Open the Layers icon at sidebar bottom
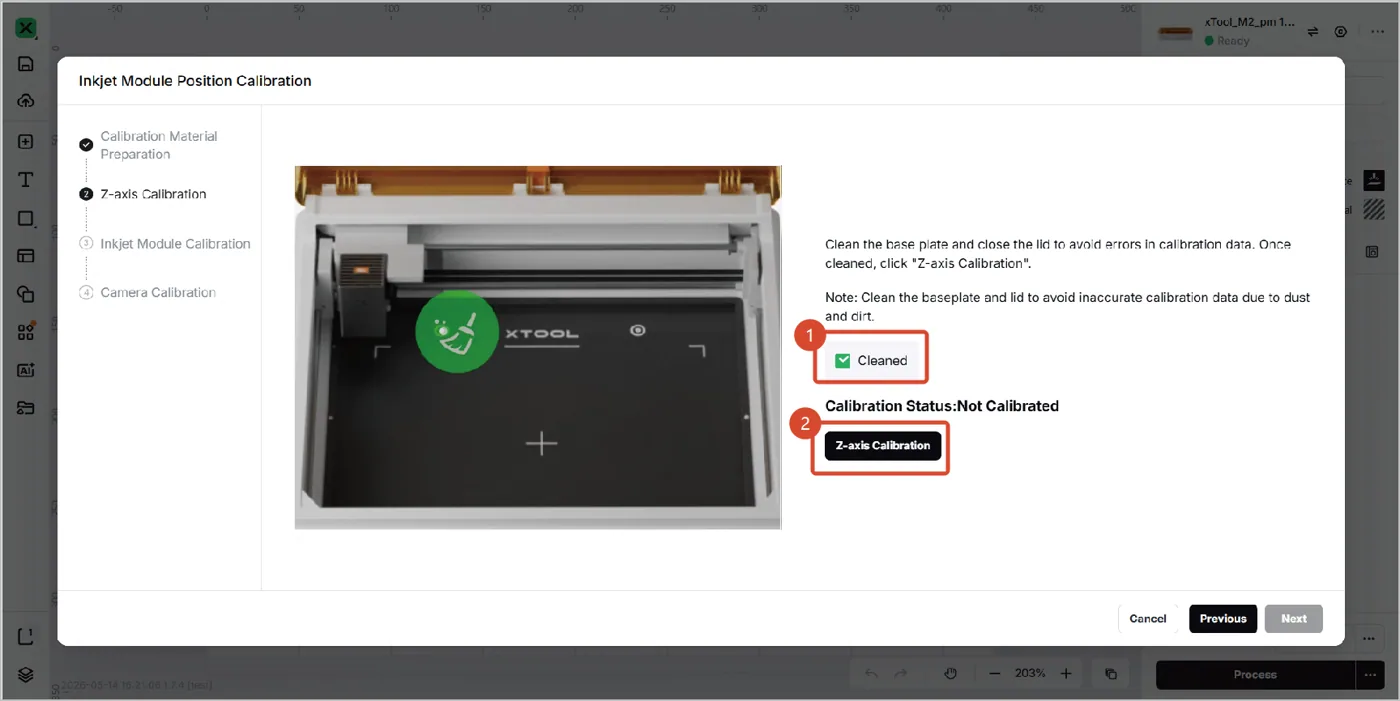1400x701 pixels. pos(26,674)
